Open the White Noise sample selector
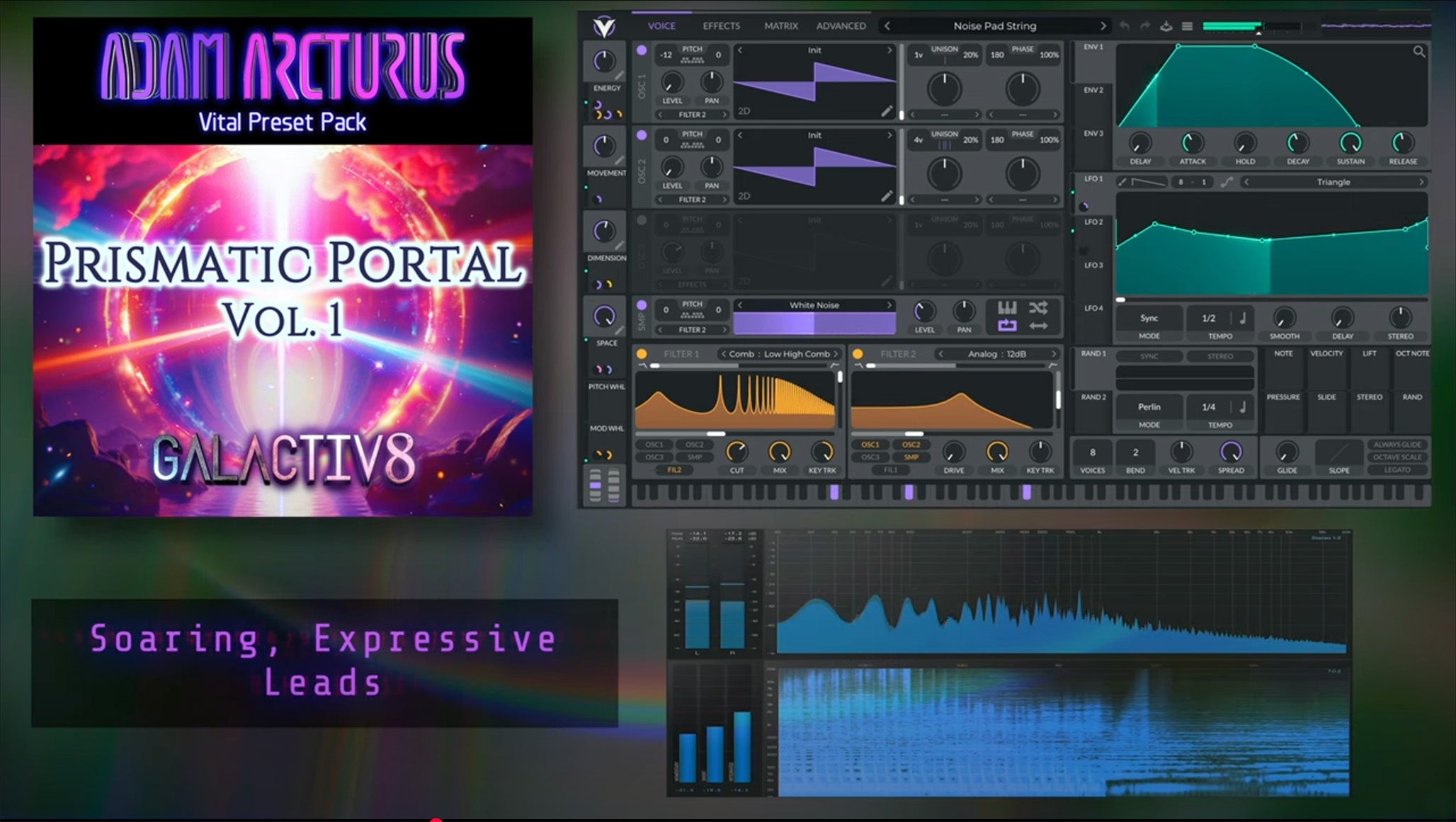This screenshot has height=822, width=1456. click(x=814, y=305)
